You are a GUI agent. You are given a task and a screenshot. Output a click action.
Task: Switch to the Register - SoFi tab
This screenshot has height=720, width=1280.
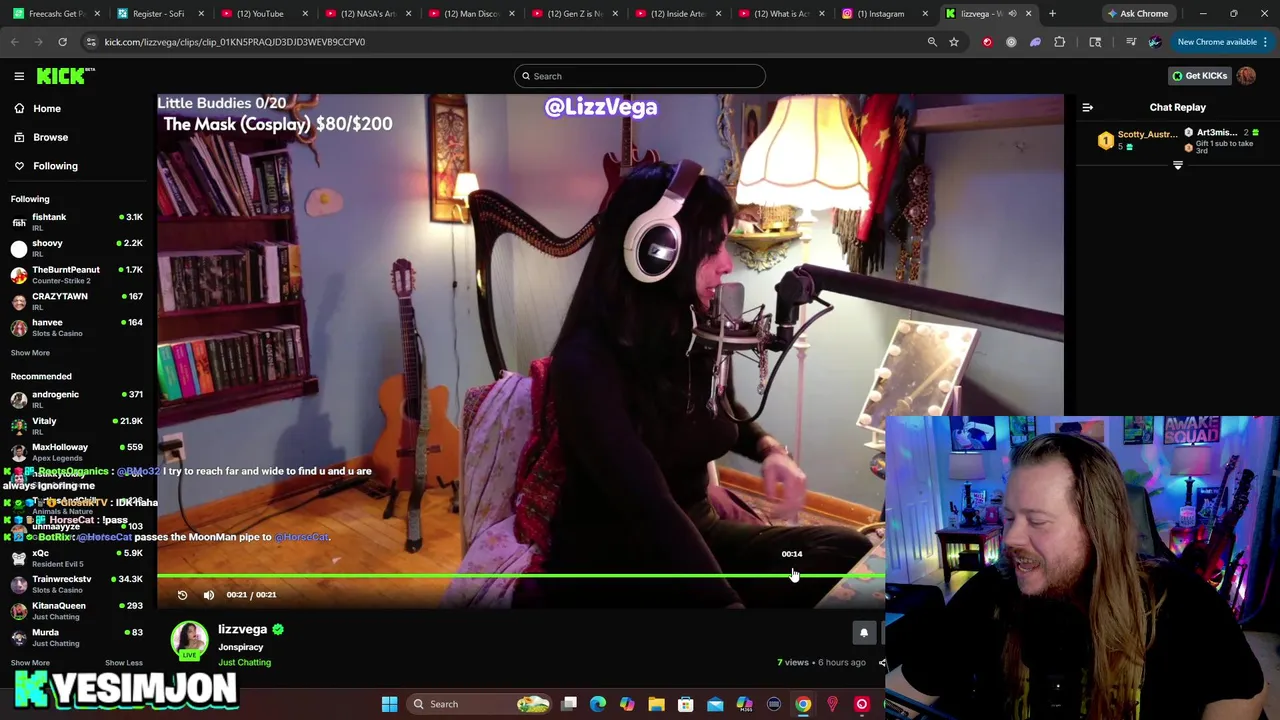160,14
